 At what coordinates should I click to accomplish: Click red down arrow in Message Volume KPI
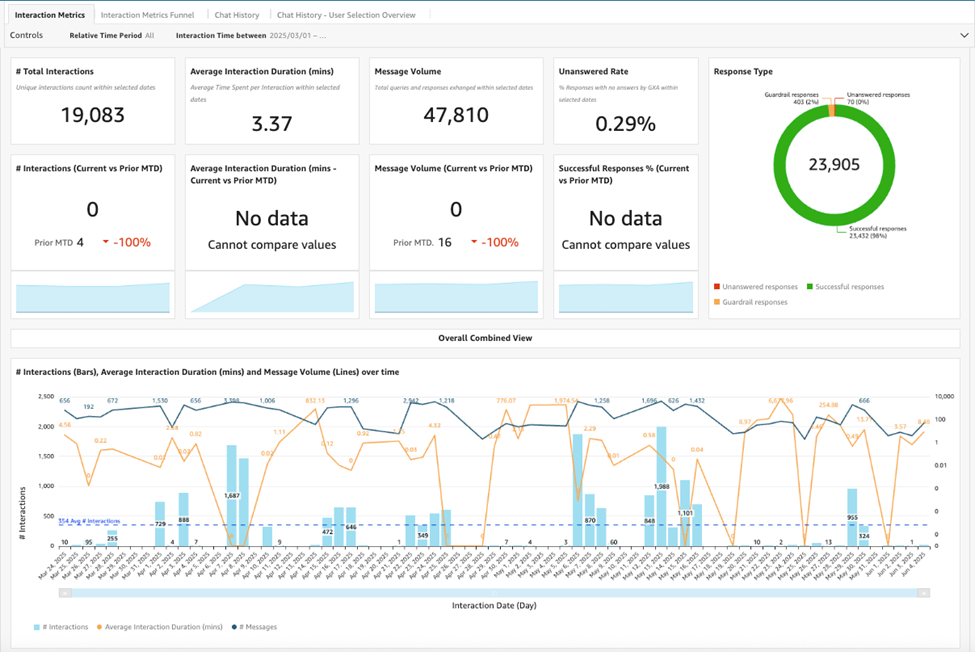click(474, 242)
